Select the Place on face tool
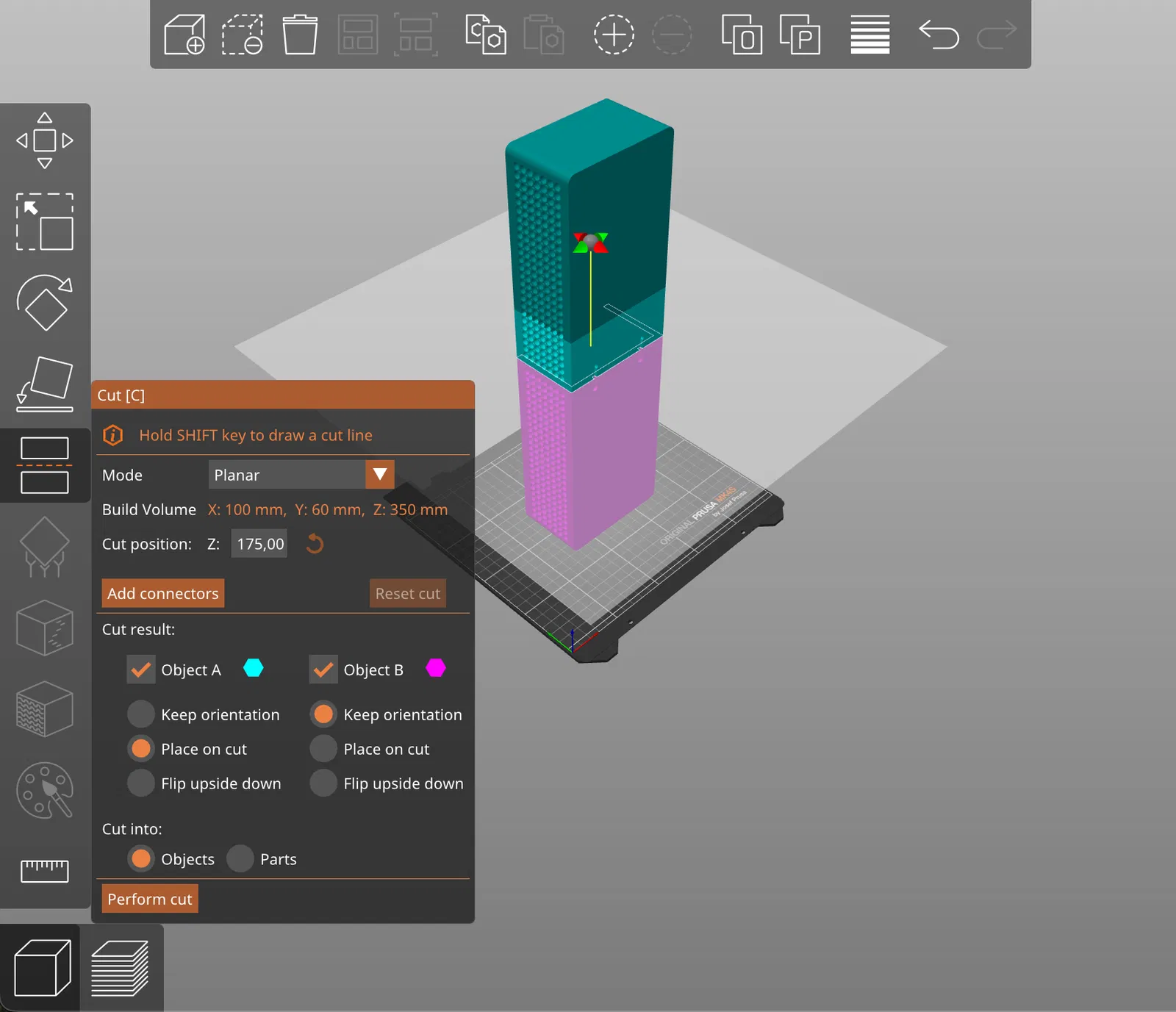1176x1012 pixels. pyautogui.click(x=45, y=384)
